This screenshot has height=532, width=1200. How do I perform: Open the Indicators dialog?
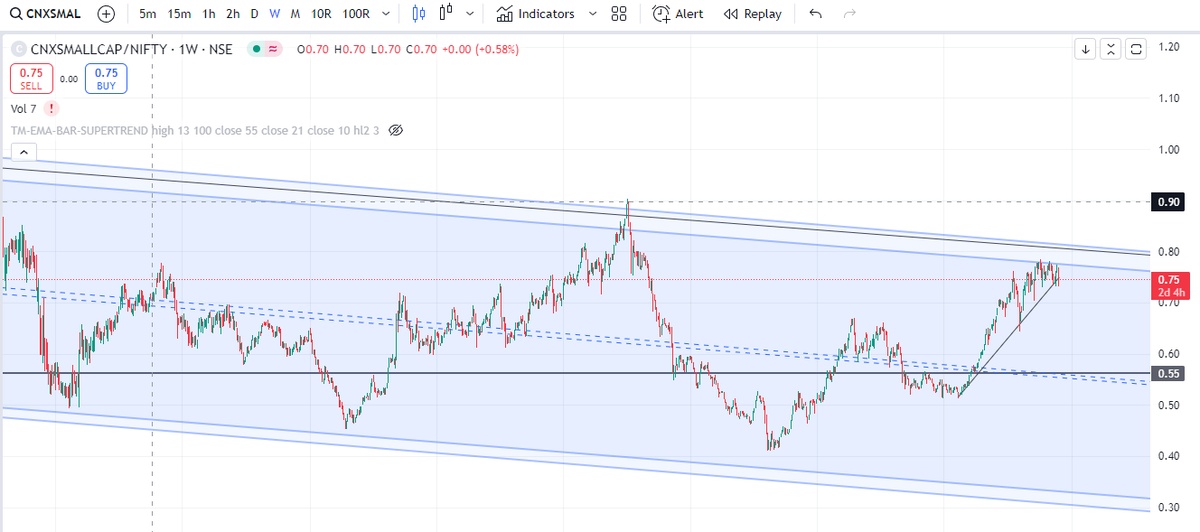[535, 14]
